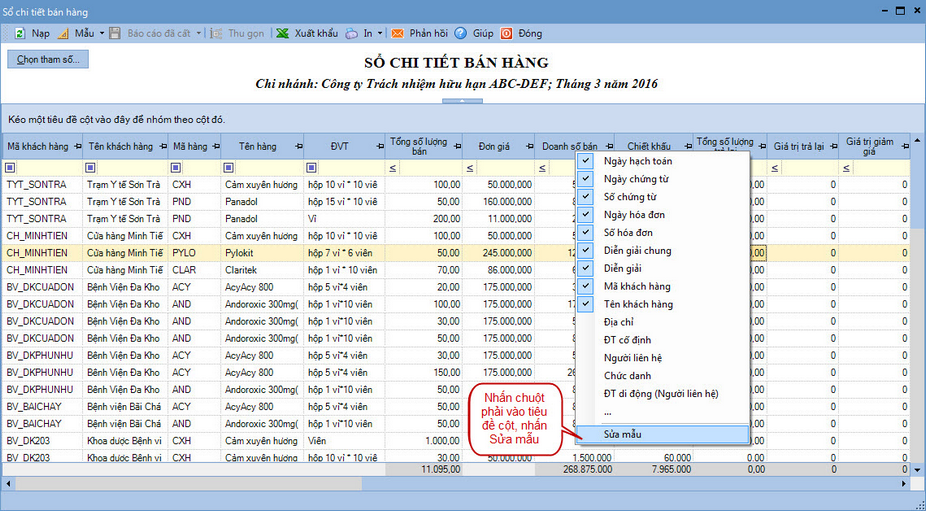Click the Chọn tham số button

tap(48, 60)
